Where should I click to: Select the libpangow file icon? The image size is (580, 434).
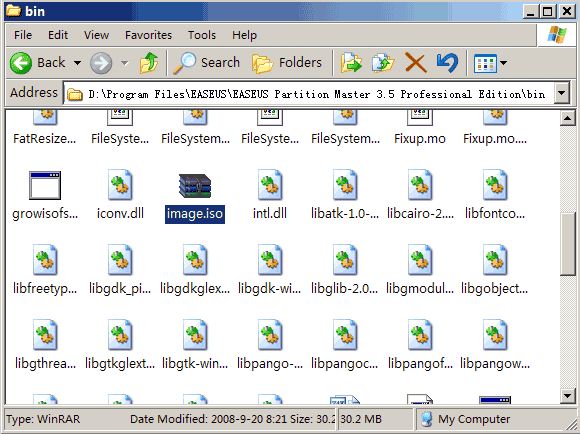(x=495, y=335)
